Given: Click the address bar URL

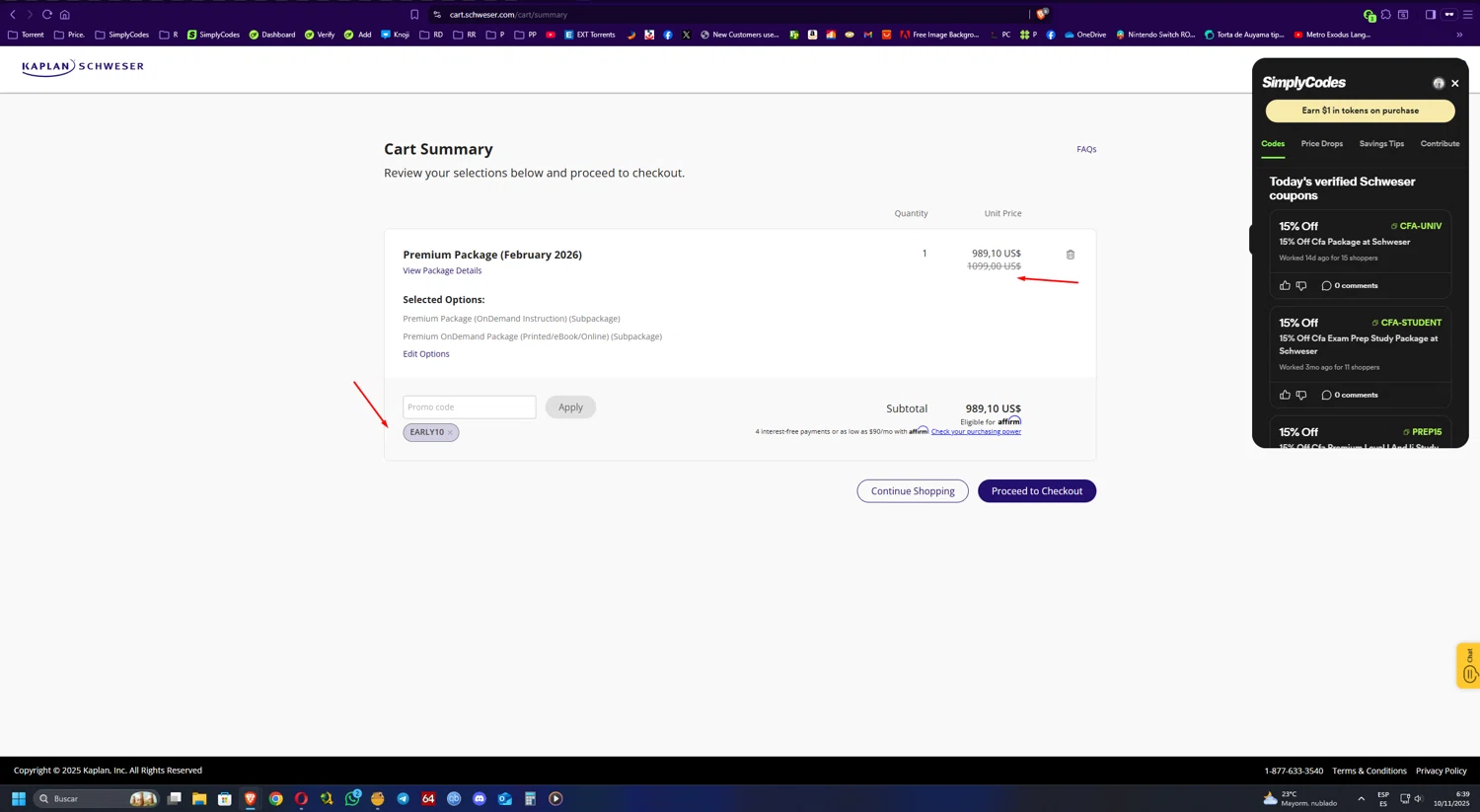Looking at the screenshot, I should pyautogui.click(x=508, y=15).
